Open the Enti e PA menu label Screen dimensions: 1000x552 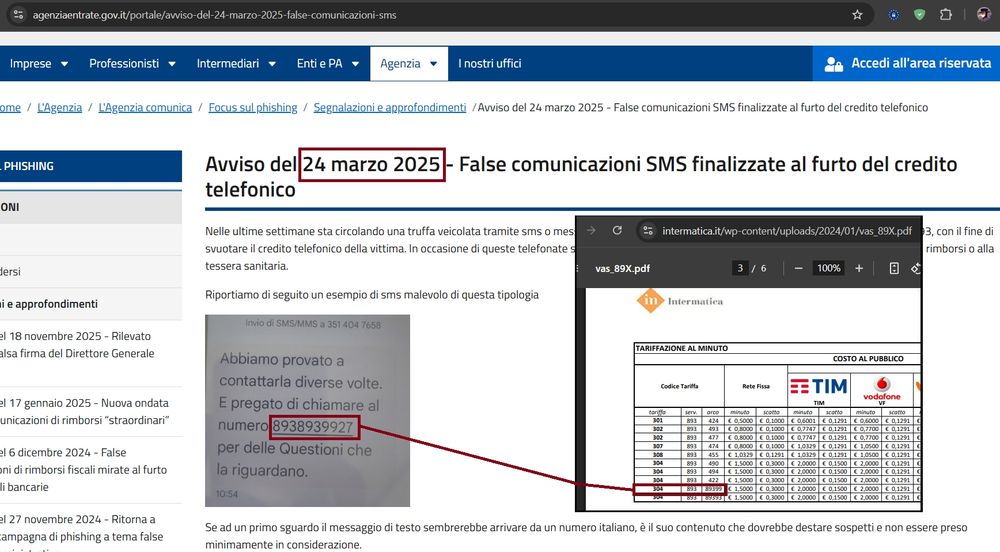tap(320, 64)
